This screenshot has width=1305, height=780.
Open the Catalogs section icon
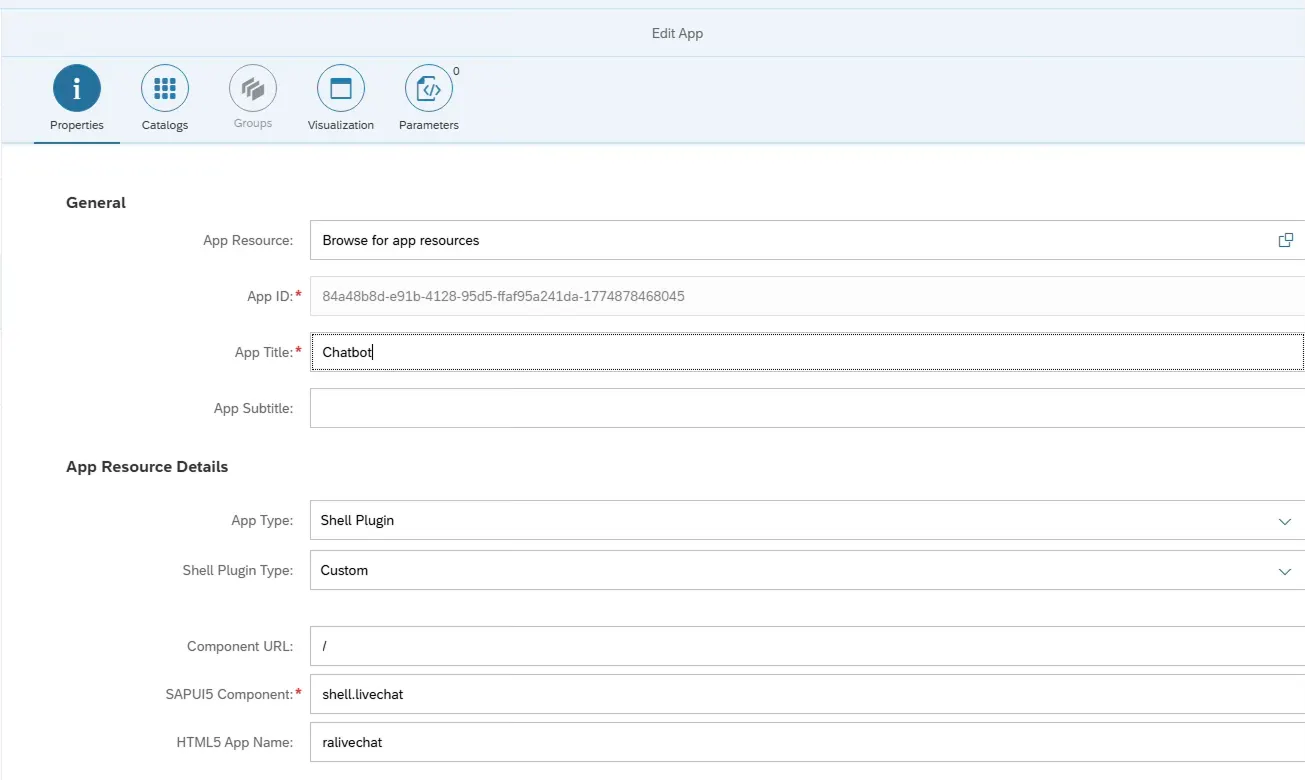pyautogui.click(x=164, y=86)
